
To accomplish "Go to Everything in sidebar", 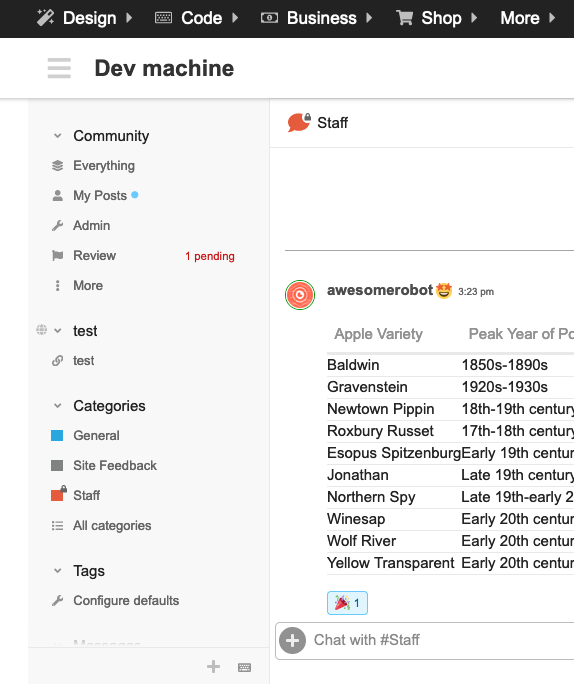I will tap(104, 166).
